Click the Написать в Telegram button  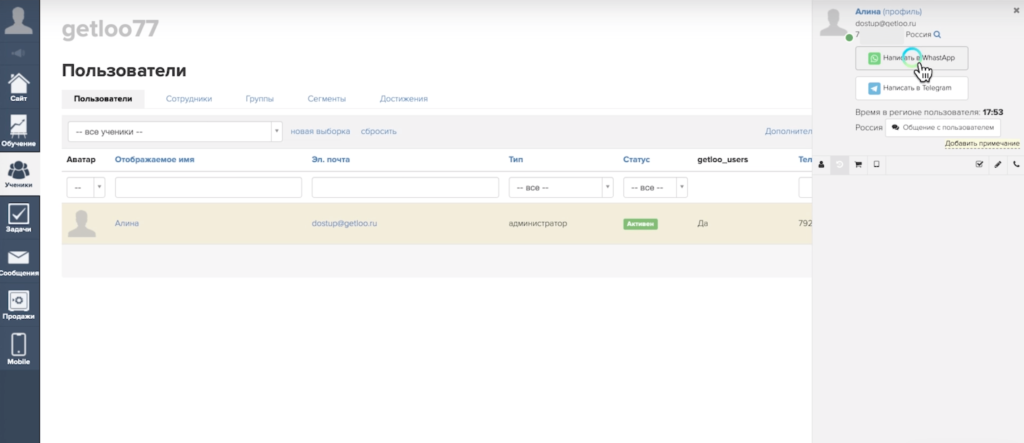pyautogui.click(x=911, y=88)
